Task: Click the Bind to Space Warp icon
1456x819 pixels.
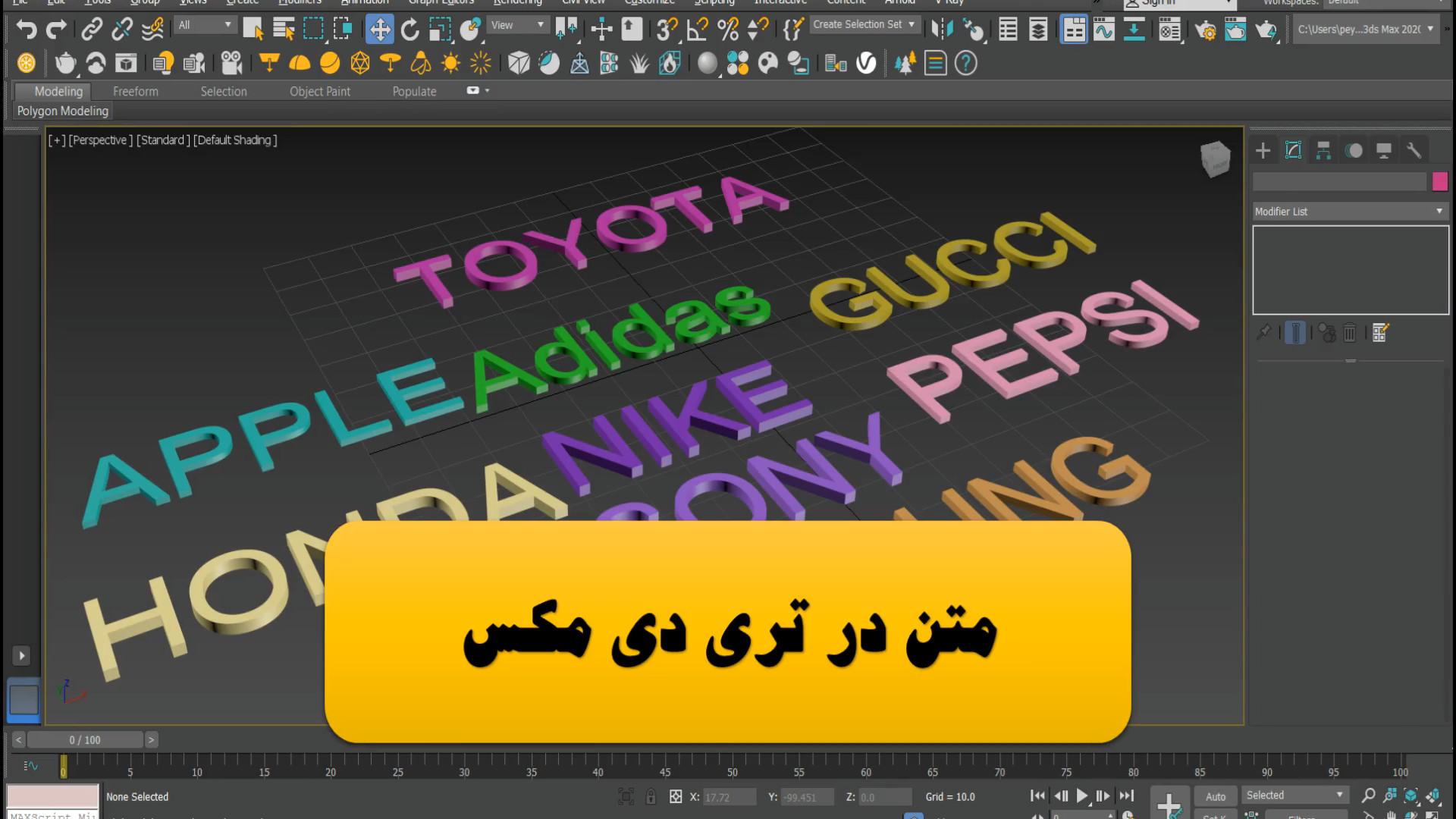Action: pyautogui.click(x=152, y=30)
